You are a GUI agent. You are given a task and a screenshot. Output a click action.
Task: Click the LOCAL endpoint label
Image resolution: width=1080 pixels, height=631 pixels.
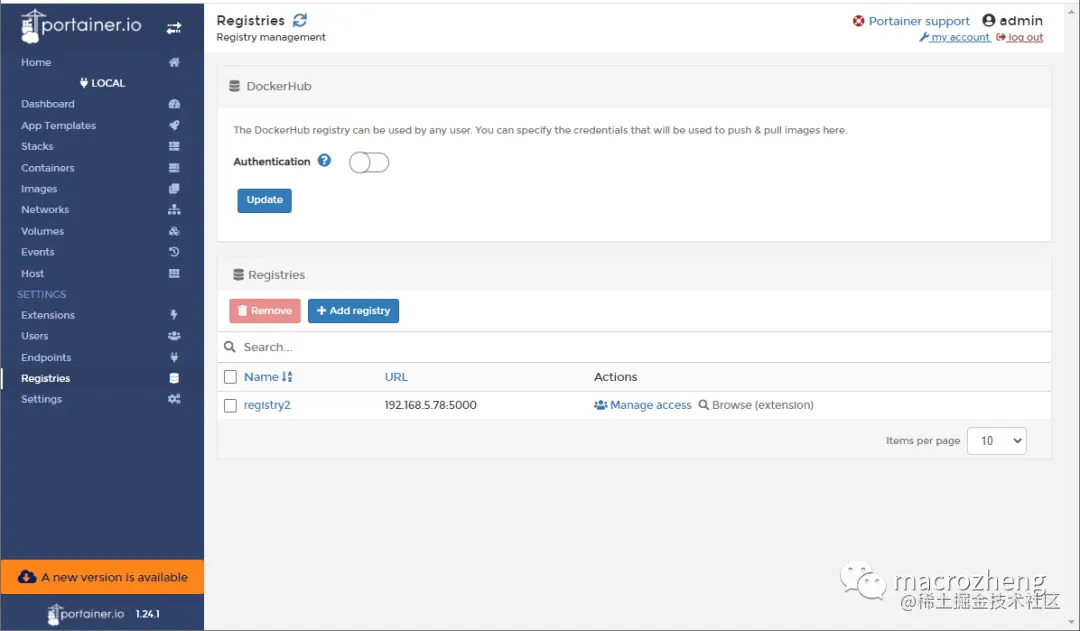coord(102,83)
